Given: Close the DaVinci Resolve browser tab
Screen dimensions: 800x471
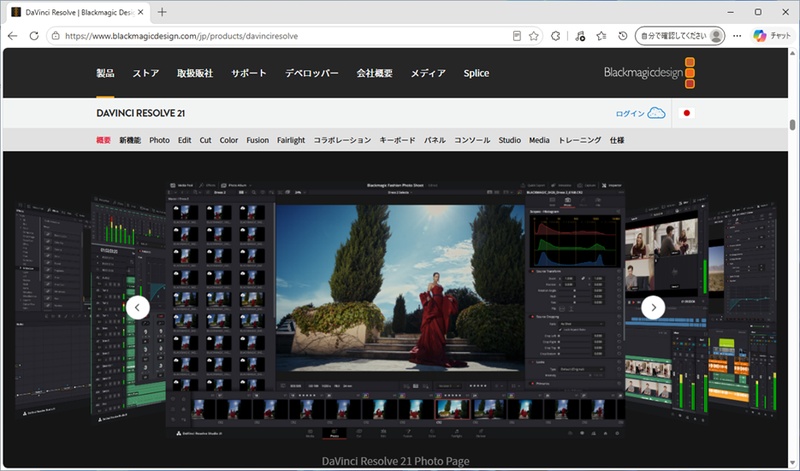Looking at the screenshot, I should [141, 12].
